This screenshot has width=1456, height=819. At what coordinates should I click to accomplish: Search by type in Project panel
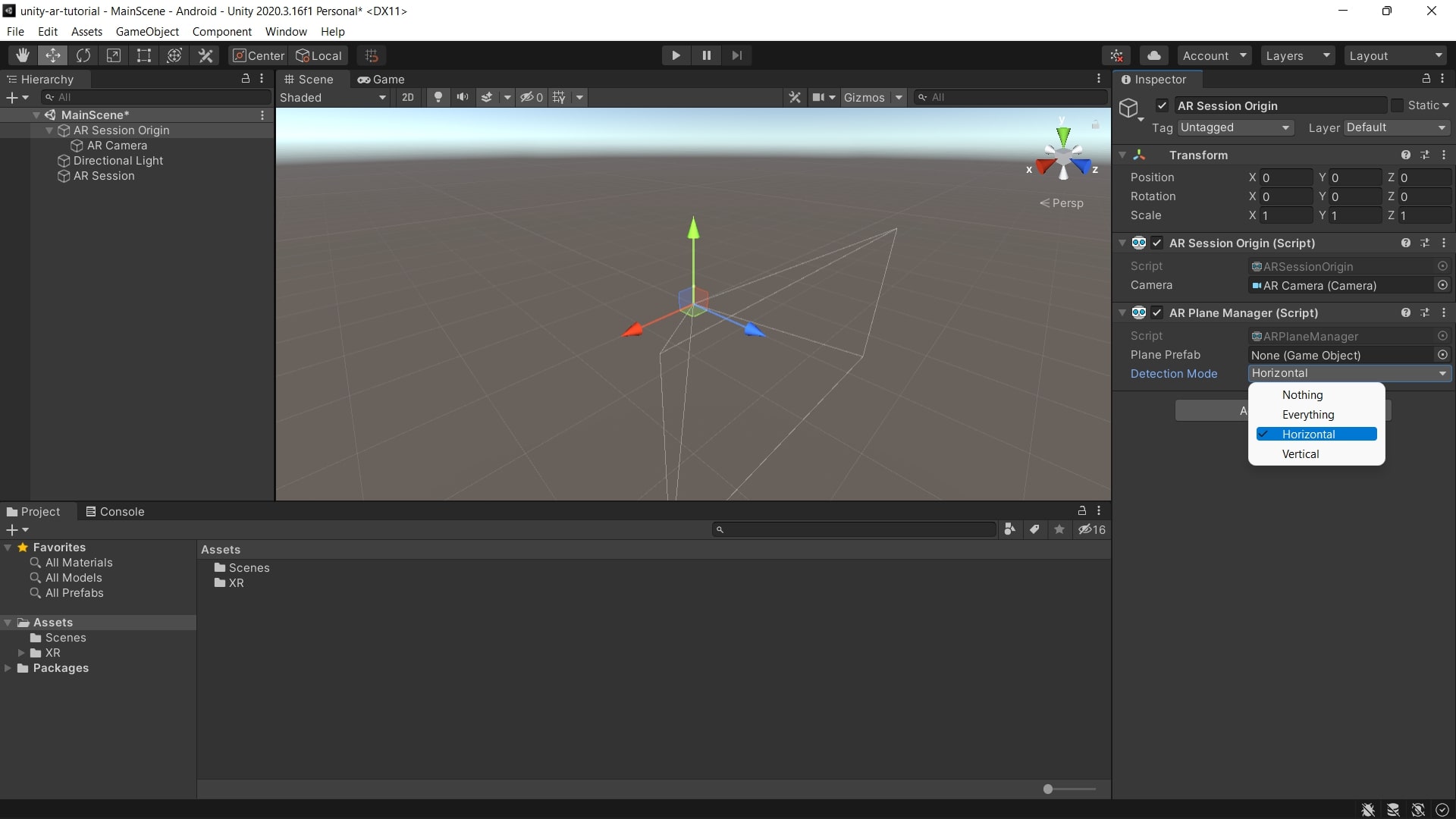tap(1009, 529)
